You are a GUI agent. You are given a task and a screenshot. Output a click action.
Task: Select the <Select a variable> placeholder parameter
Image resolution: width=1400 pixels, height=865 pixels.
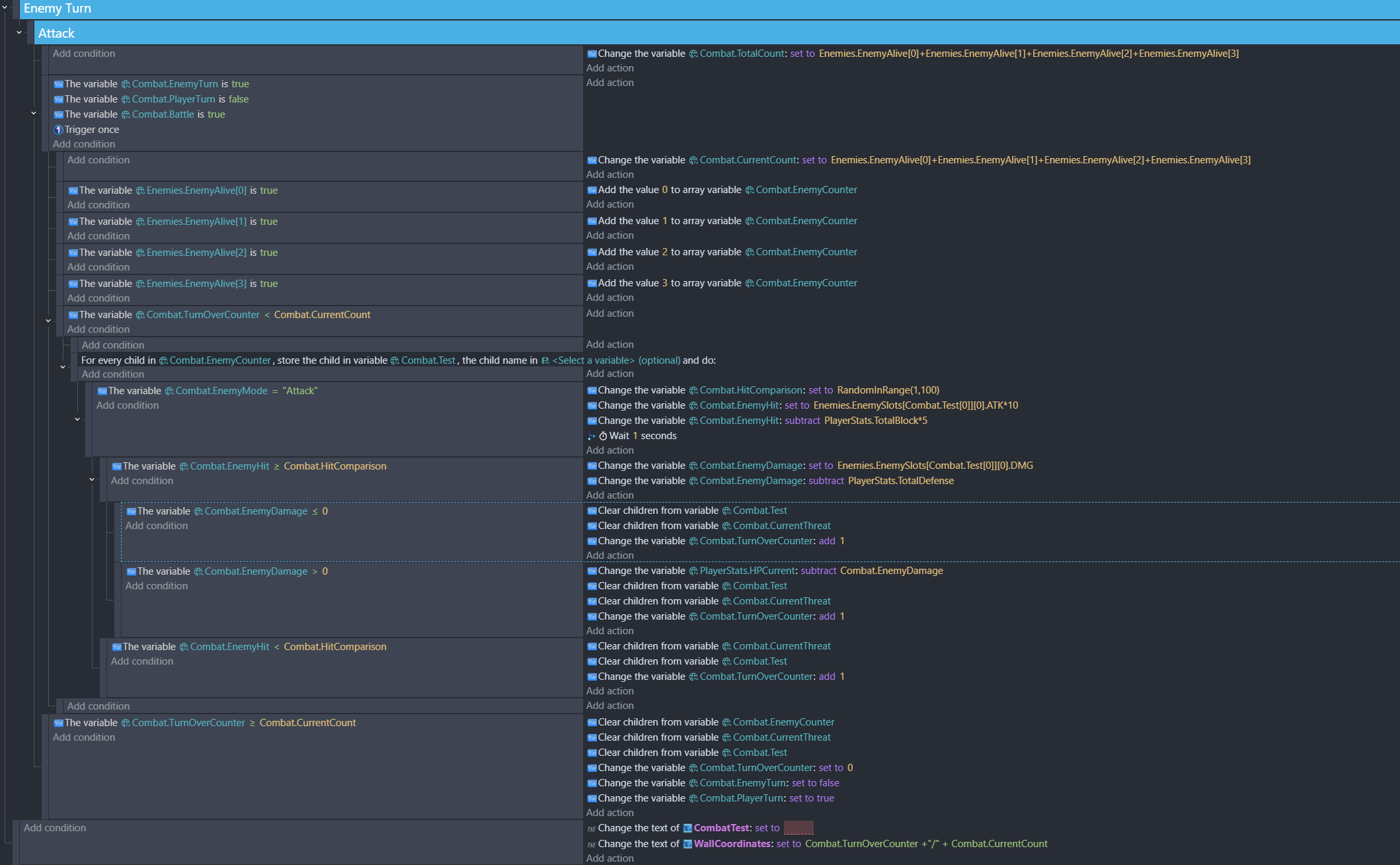(593, 360)
